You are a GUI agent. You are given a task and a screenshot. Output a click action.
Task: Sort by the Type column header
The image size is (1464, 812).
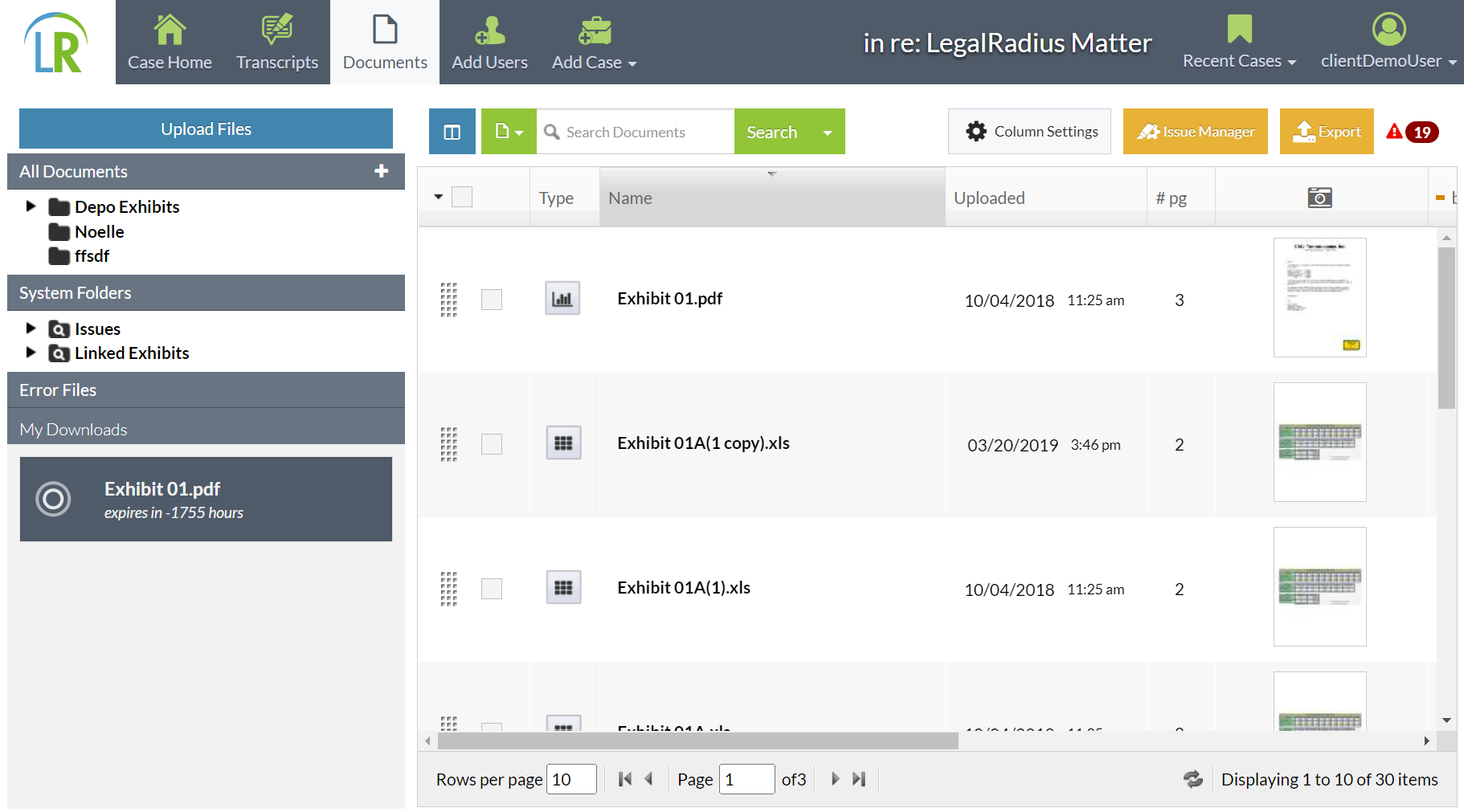[x=564, y=198]
